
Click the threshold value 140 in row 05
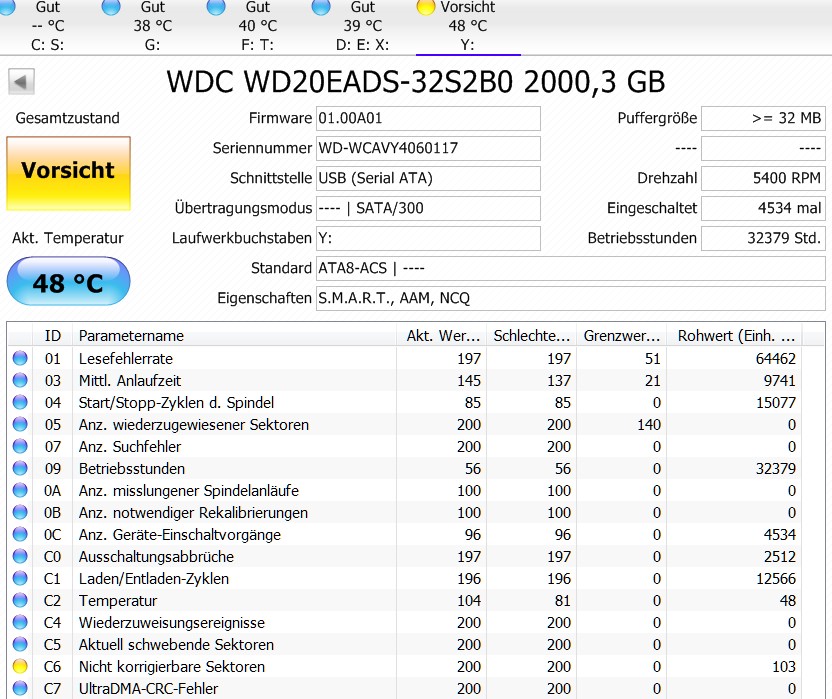click(649, 425)
